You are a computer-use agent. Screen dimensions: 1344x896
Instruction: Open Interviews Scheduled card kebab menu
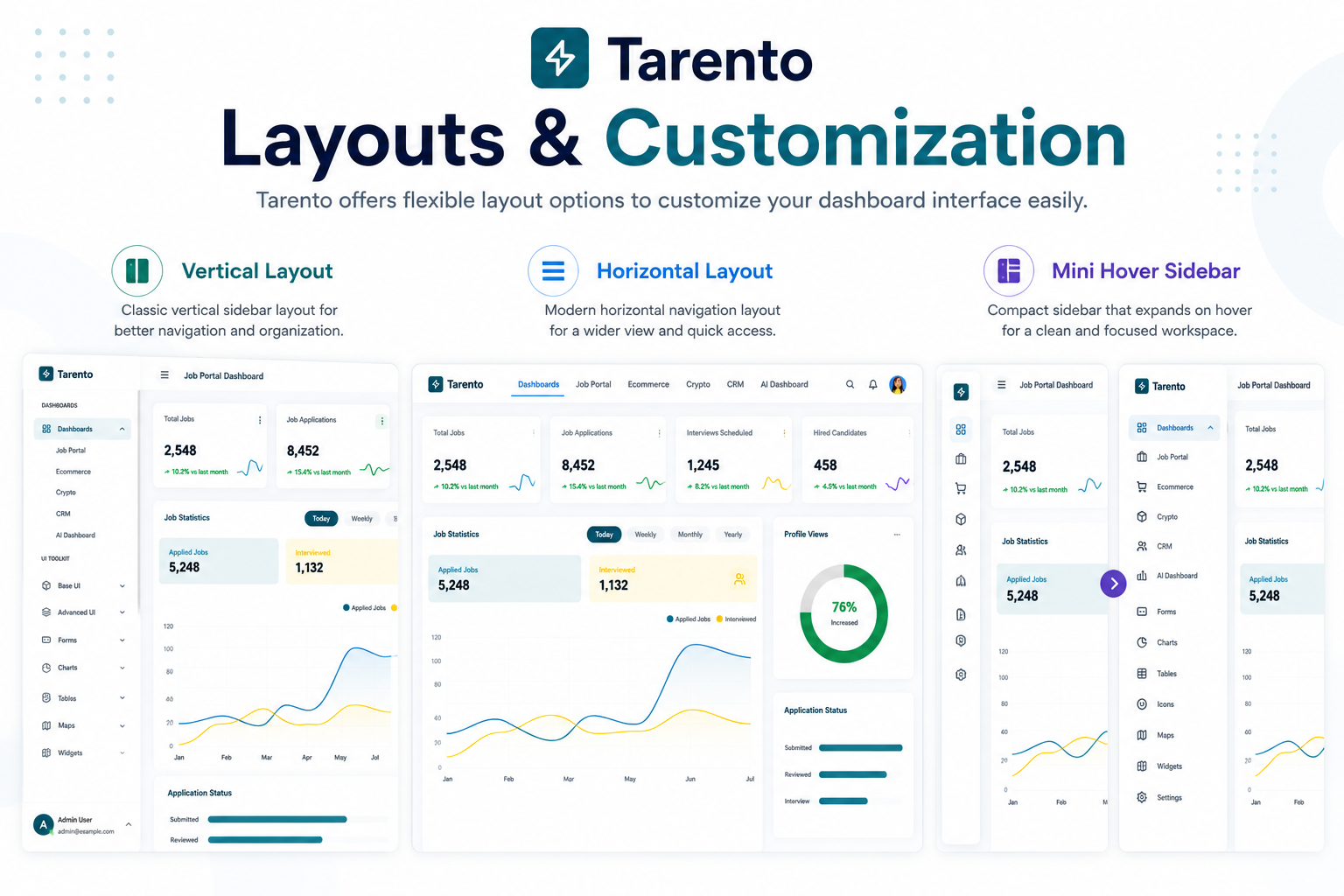click(784, 432)
